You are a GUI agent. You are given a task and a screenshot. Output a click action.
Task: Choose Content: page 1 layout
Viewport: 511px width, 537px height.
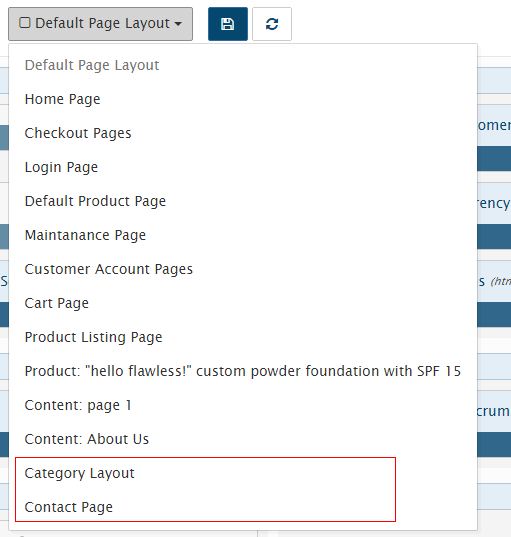78,405
